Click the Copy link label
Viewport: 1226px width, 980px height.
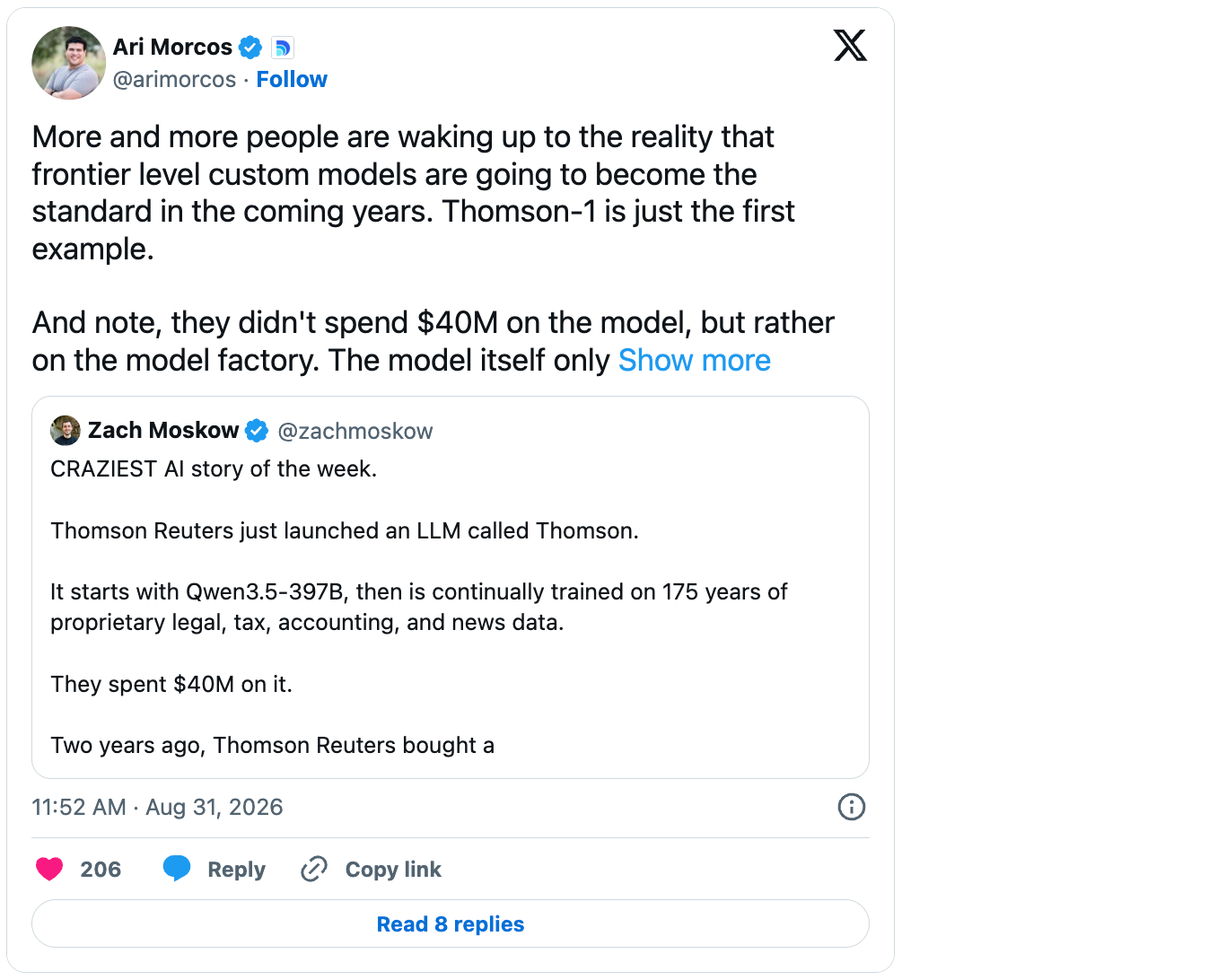[x=393, y=869]
